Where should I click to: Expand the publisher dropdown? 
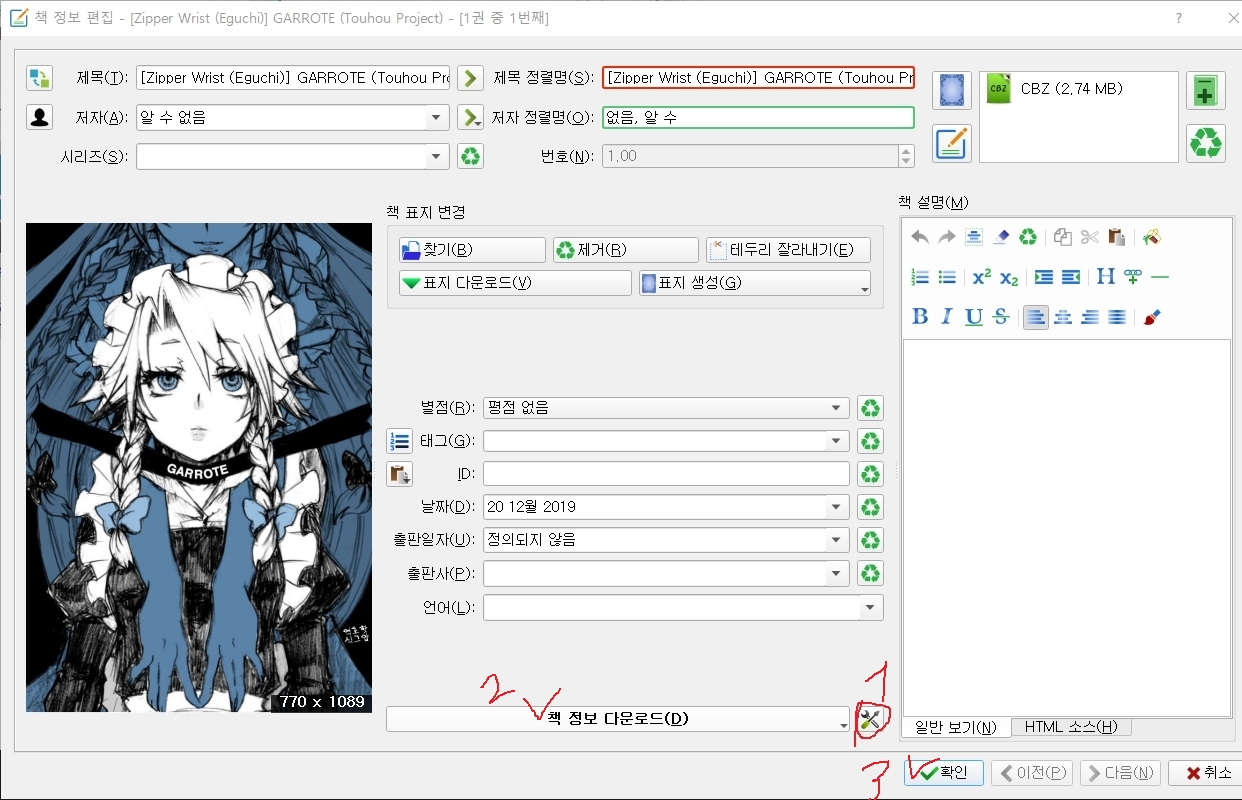pyautogui.click(x=837, y=574)
